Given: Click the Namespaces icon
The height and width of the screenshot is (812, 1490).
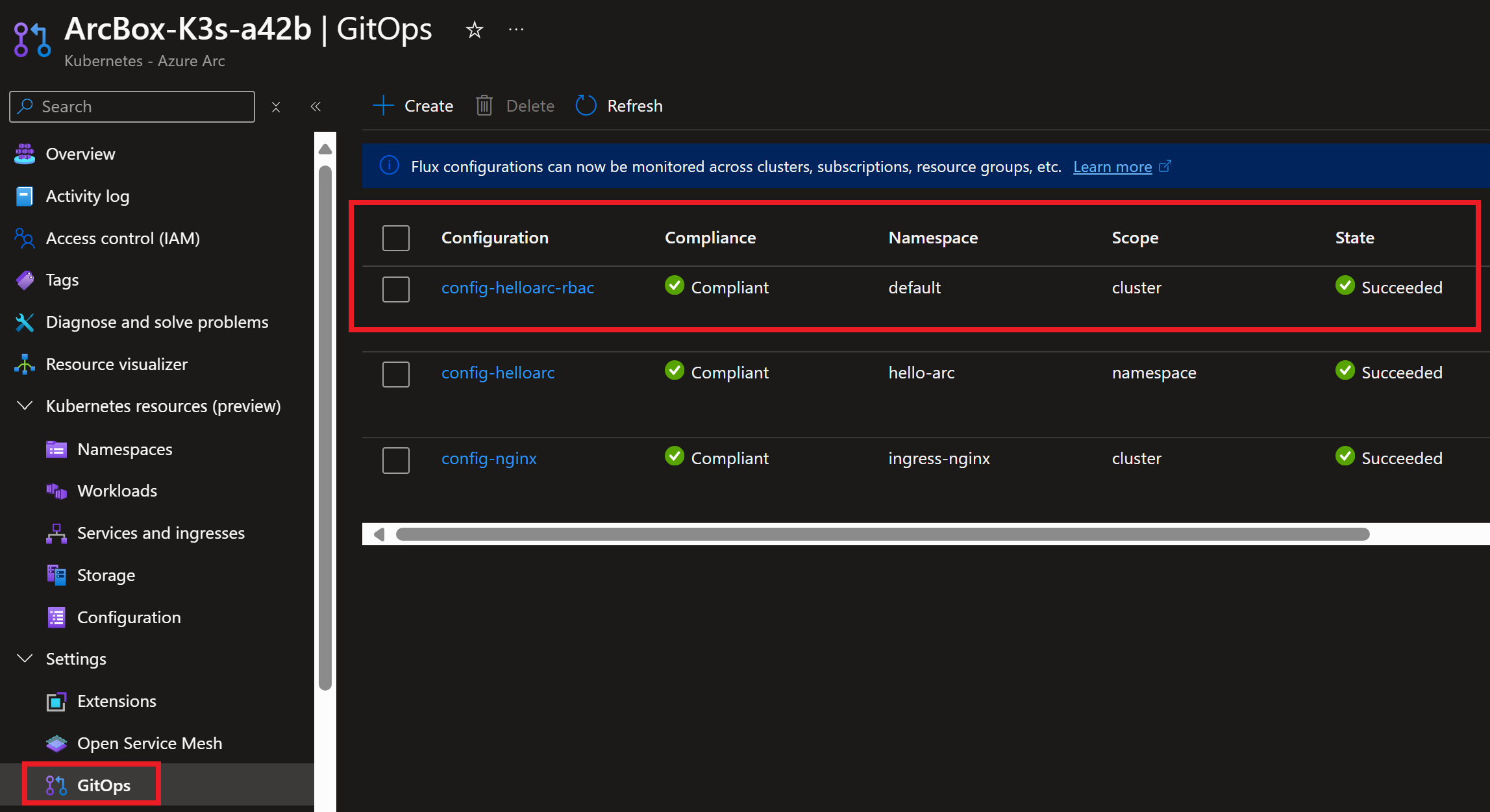Looking at the screenshot, I should click(x=56, y=449).
